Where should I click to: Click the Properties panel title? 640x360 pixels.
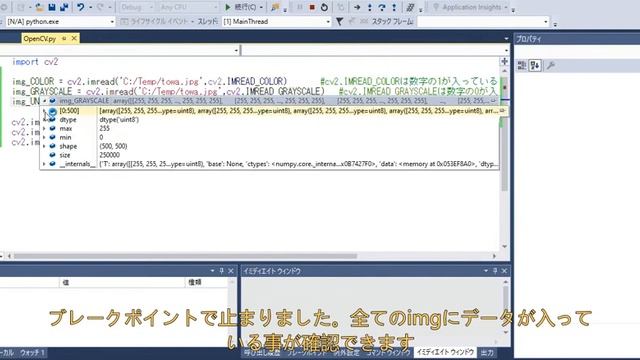(529, 39)
